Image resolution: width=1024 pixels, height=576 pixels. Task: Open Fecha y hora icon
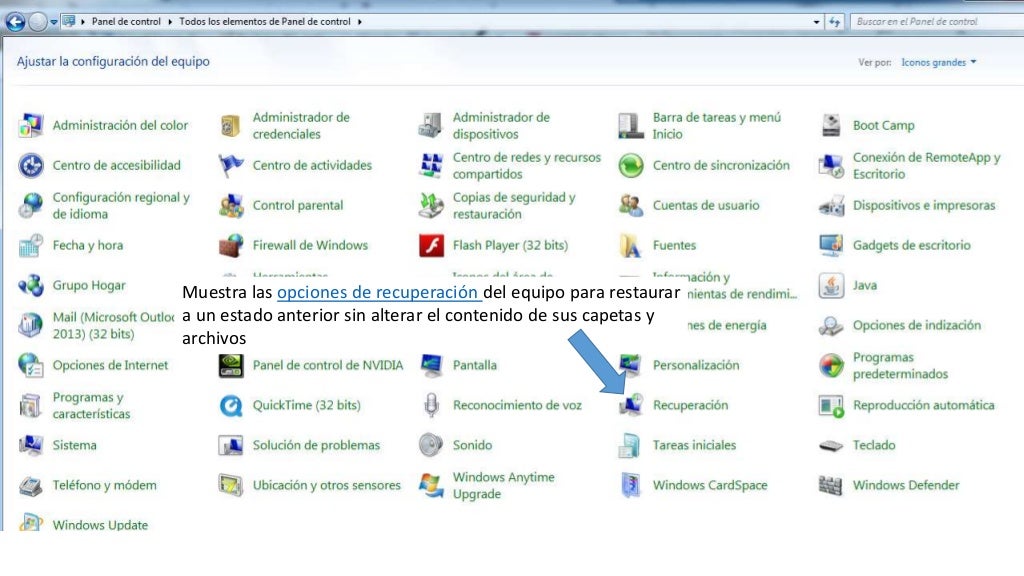[x=31, y=246]
